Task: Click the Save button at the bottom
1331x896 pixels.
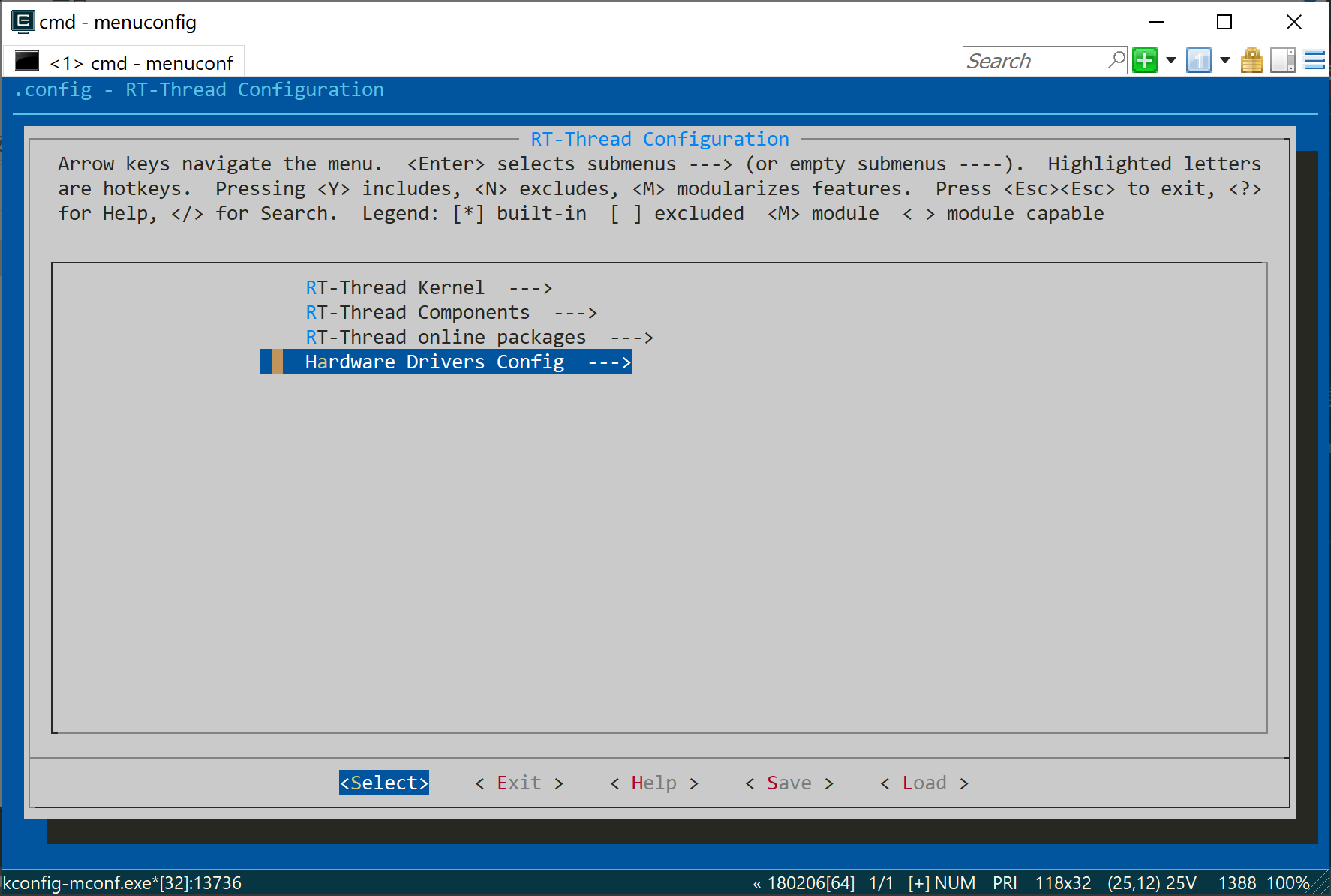Action: (789, 783)
